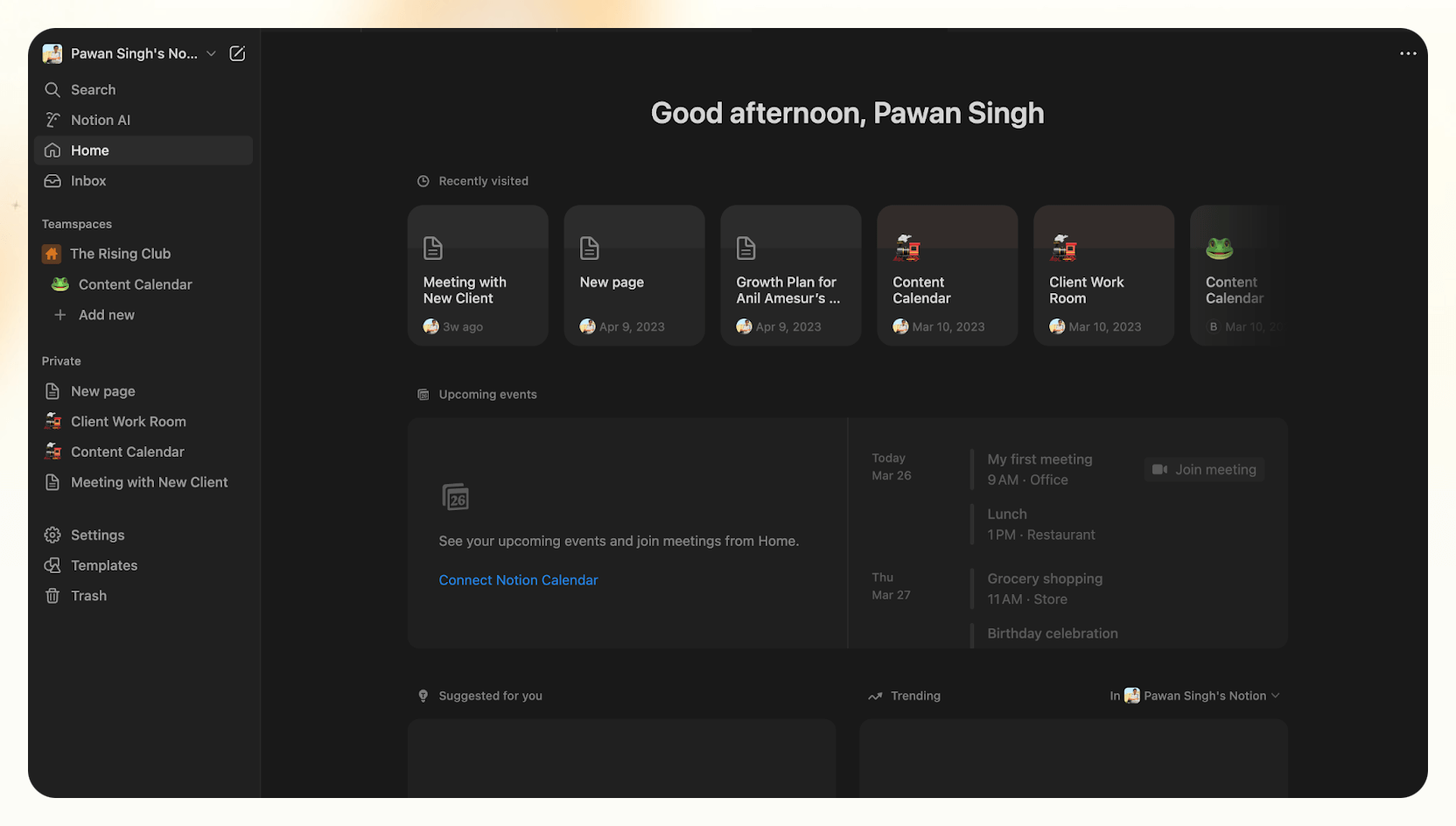Image resolution: width=1456 pixels, height=826 pixels.
Task: Select the Lunch 1 PM event
Action: pos(1041,524)
